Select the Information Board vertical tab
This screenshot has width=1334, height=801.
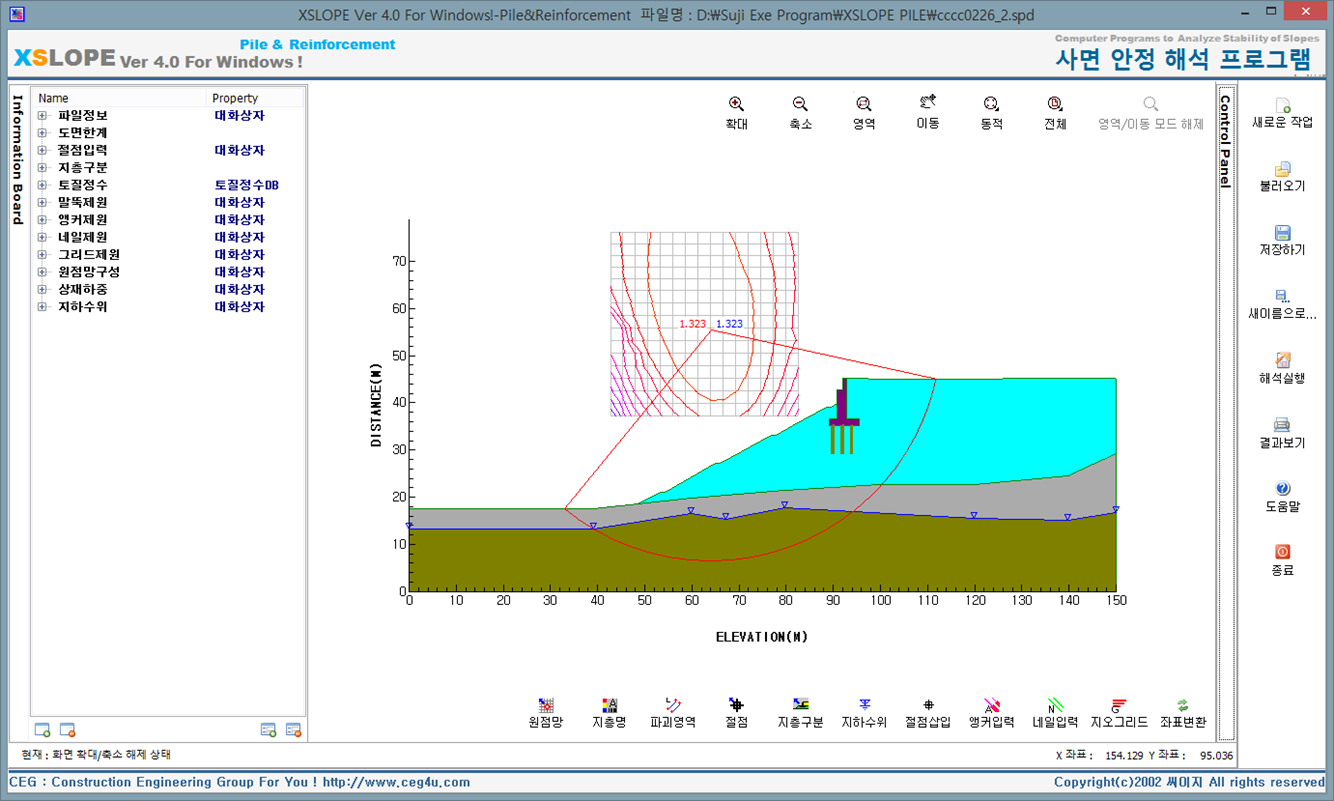click(x=17, y=160)
